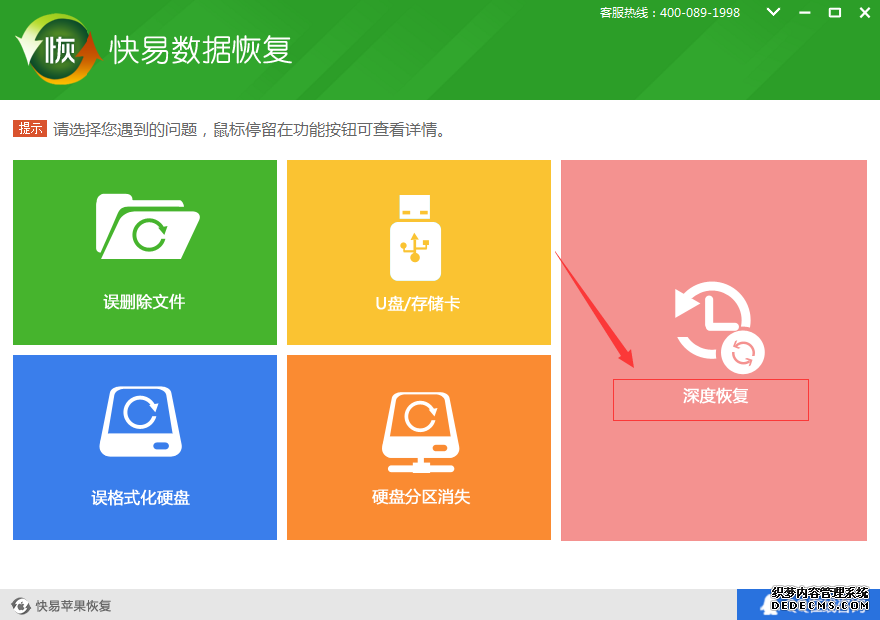
Task: Close the 快易数据恢复 window
Action: point(865,12)
